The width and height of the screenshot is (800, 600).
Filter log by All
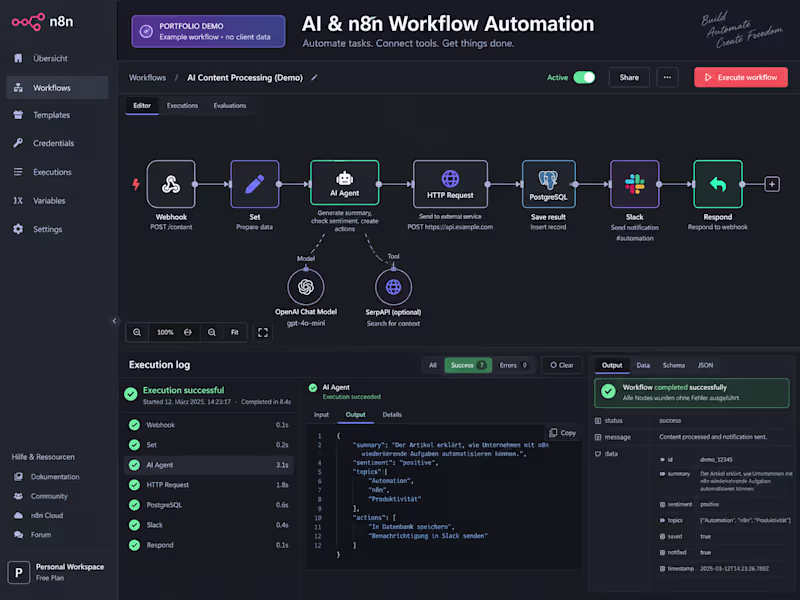point(433,365)
